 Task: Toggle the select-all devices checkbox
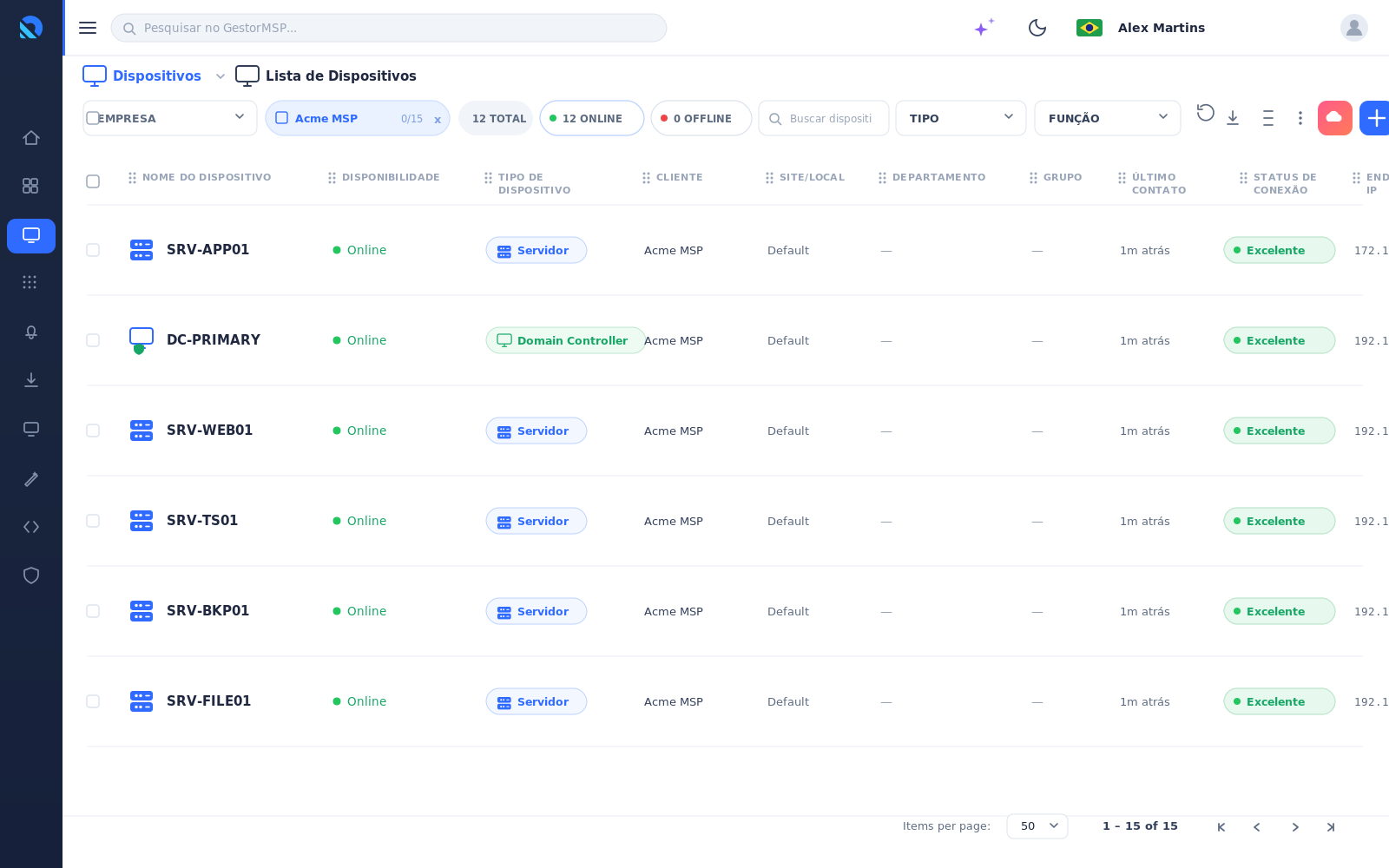pos(93,181)
